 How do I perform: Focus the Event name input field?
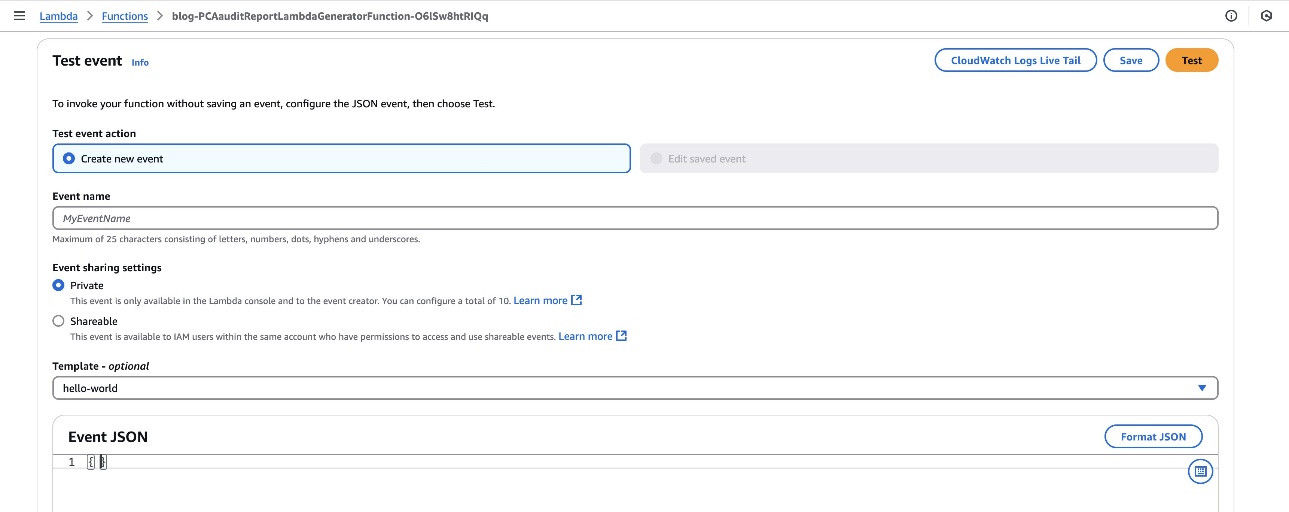click(x=635, y=218)
